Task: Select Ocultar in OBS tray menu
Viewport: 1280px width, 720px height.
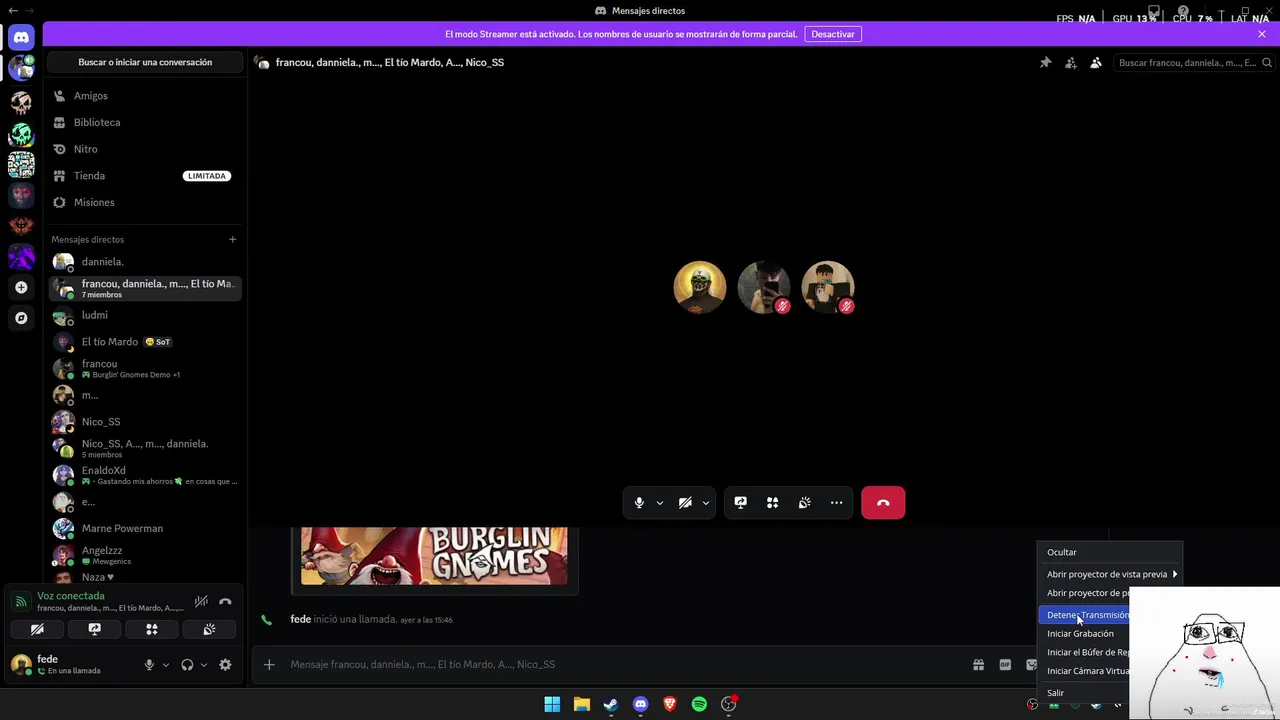Action: (1109, 552)
